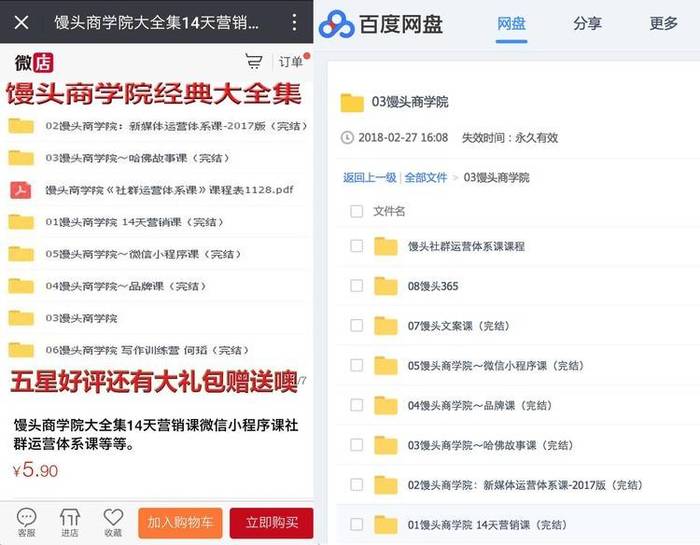Click file name 08馒头365

tap(433, 286)
